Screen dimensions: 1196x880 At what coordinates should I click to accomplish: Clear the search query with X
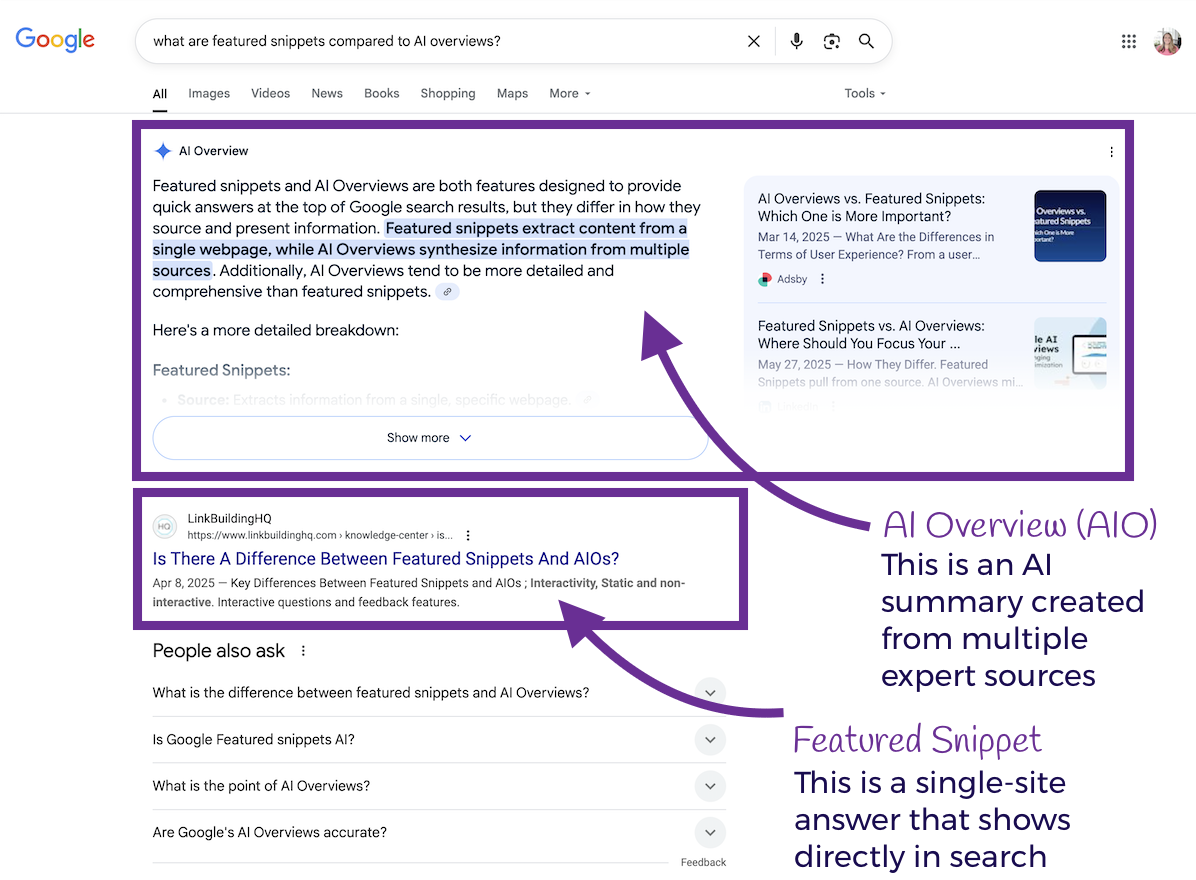(x=754, y=41)
